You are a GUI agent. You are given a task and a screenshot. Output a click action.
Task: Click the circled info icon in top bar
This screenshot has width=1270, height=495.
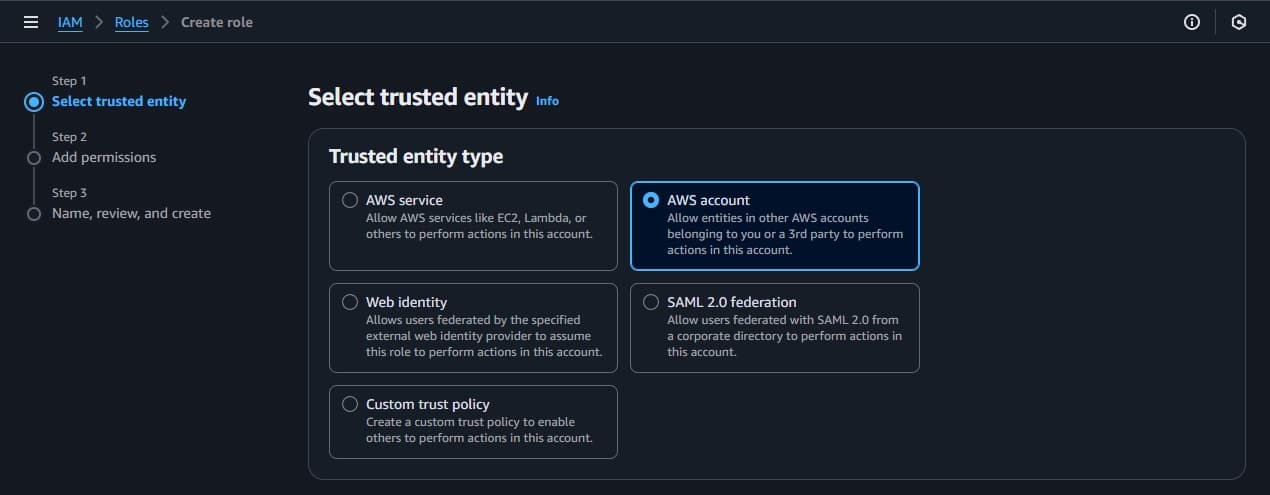point(1192,22)
